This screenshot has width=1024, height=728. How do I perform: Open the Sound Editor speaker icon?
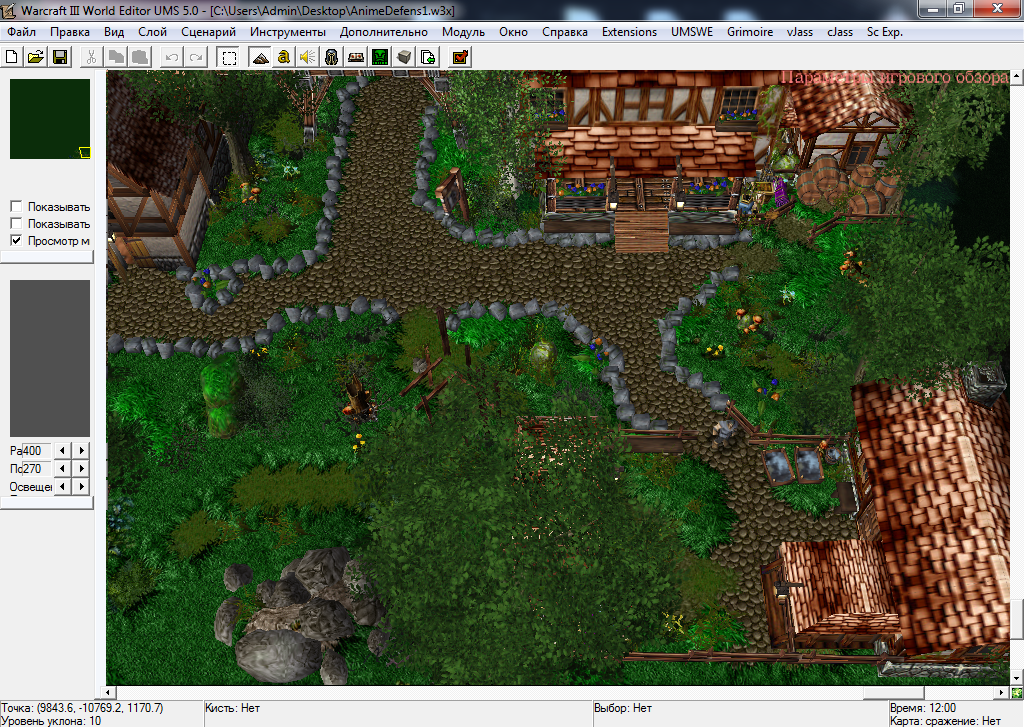pos(308,57)
